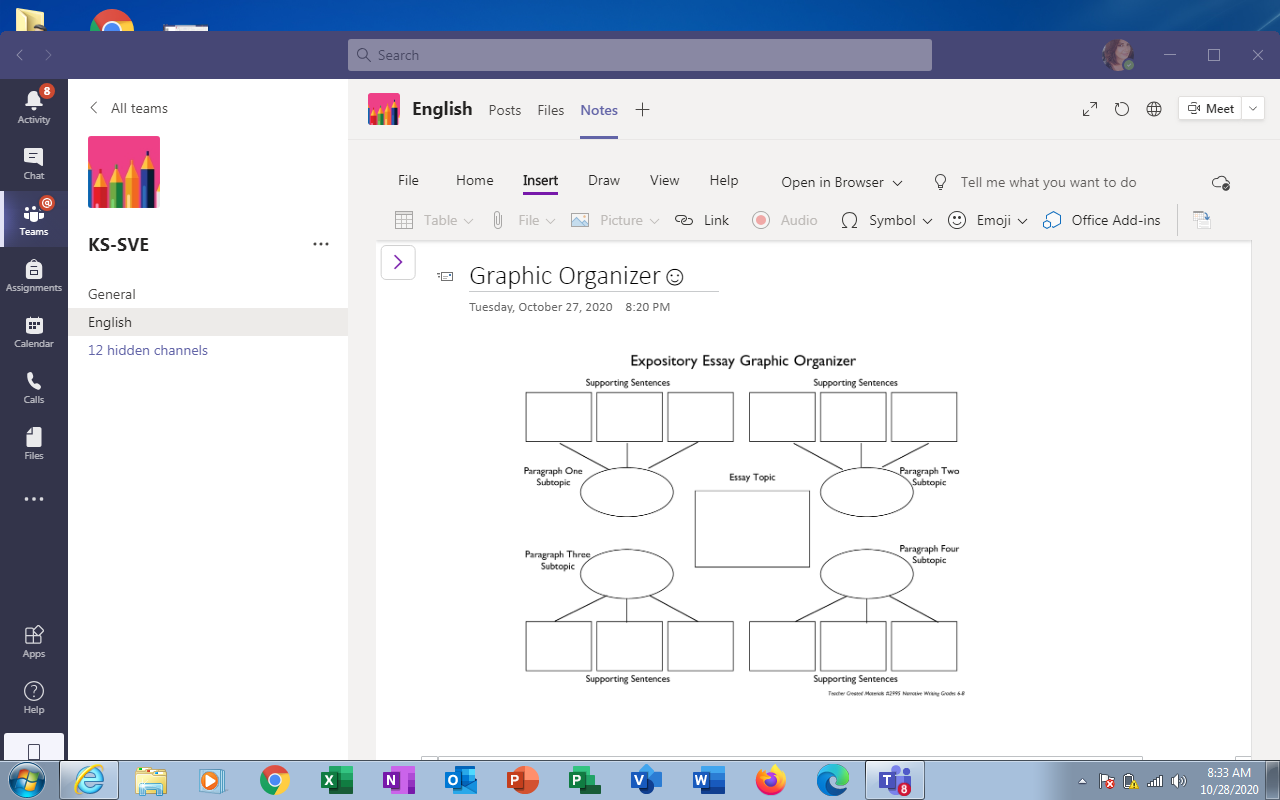
Task: Open the Home ribbon tab
Action: (x=475, y=181)
